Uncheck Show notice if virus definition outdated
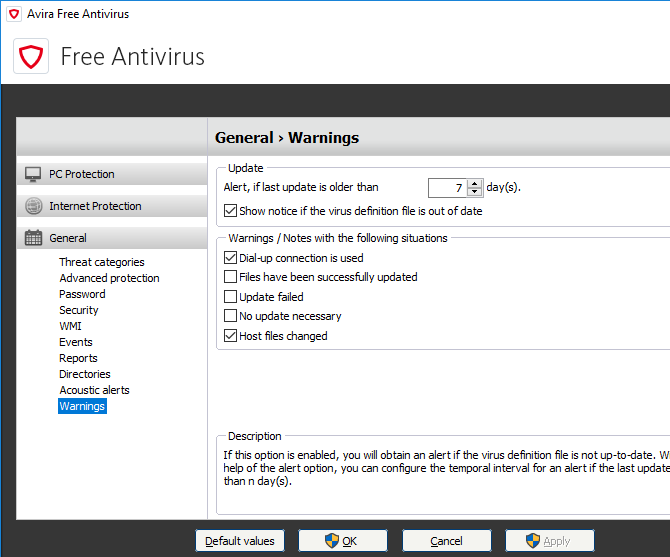 point(230,211)
